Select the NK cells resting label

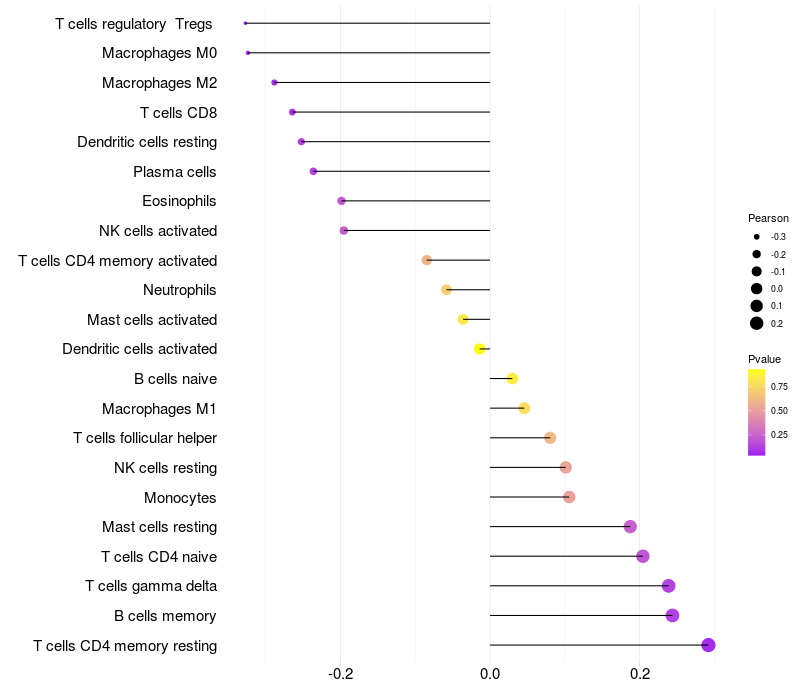(165, 468)
